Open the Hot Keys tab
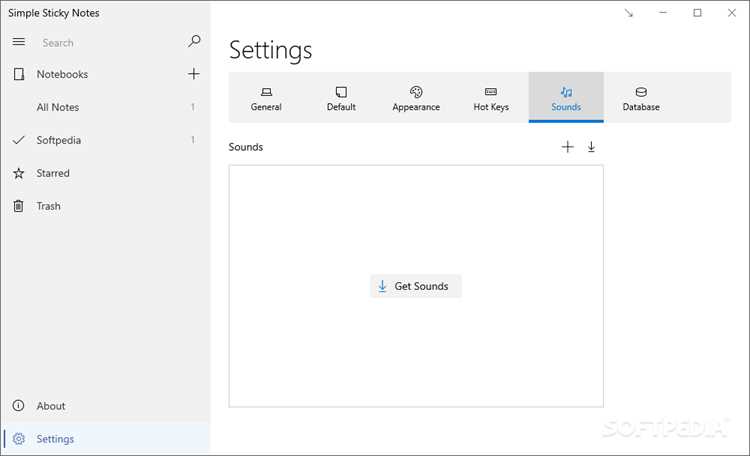The width and height of the screenshot is (750, 456). [491, 98]
